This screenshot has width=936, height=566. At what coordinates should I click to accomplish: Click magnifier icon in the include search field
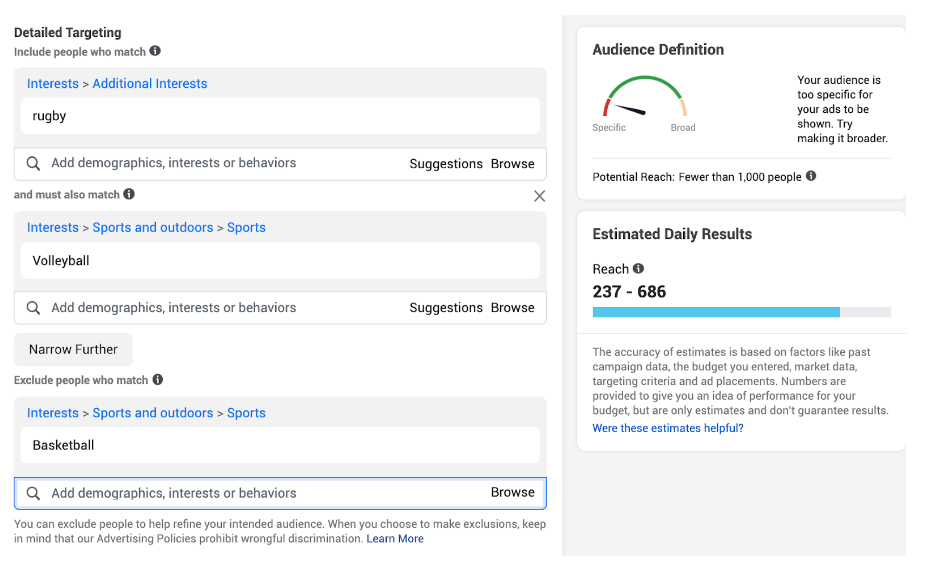pos(34,163)
